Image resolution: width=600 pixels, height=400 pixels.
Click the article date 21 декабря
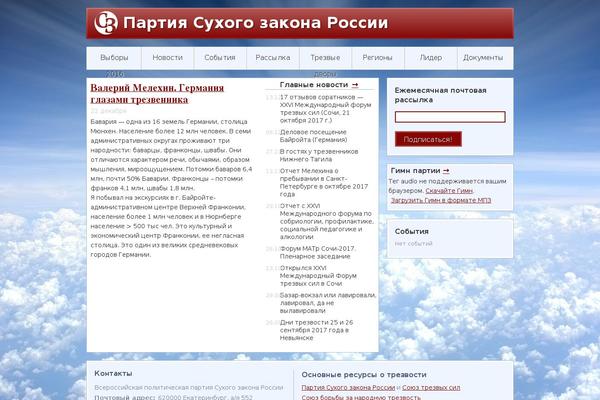point(109,111)
